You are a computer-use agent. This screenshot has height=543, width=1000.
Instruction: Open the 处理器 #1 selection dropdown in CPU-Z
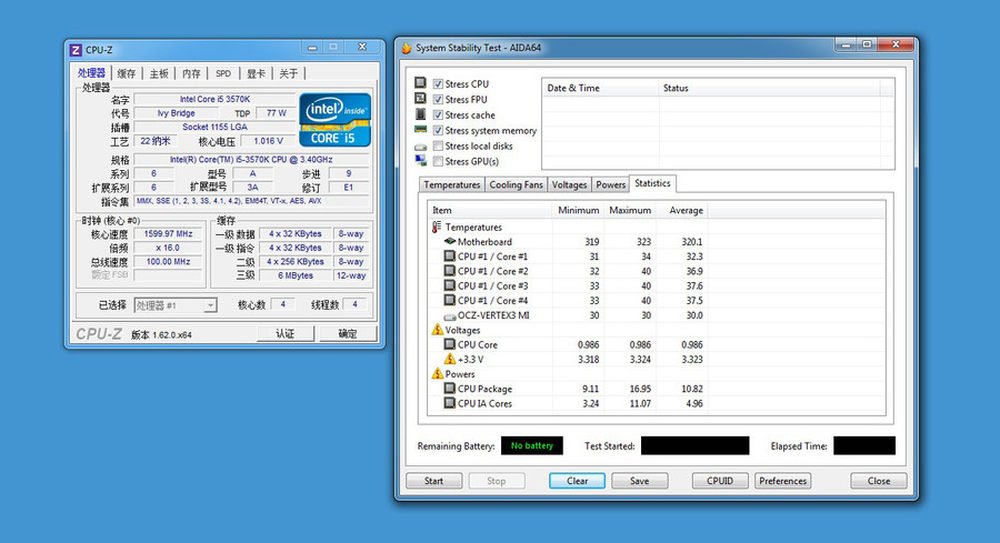tap(175, 306)
